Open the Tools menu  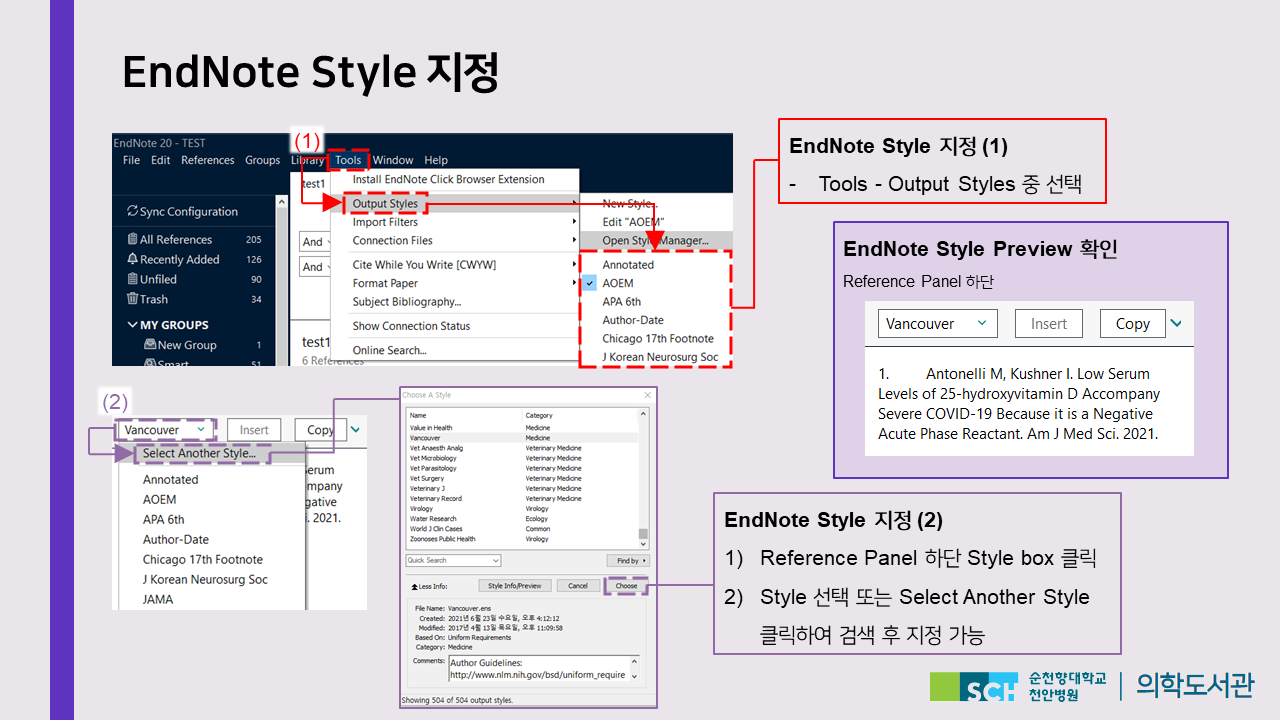pos(348,160)
